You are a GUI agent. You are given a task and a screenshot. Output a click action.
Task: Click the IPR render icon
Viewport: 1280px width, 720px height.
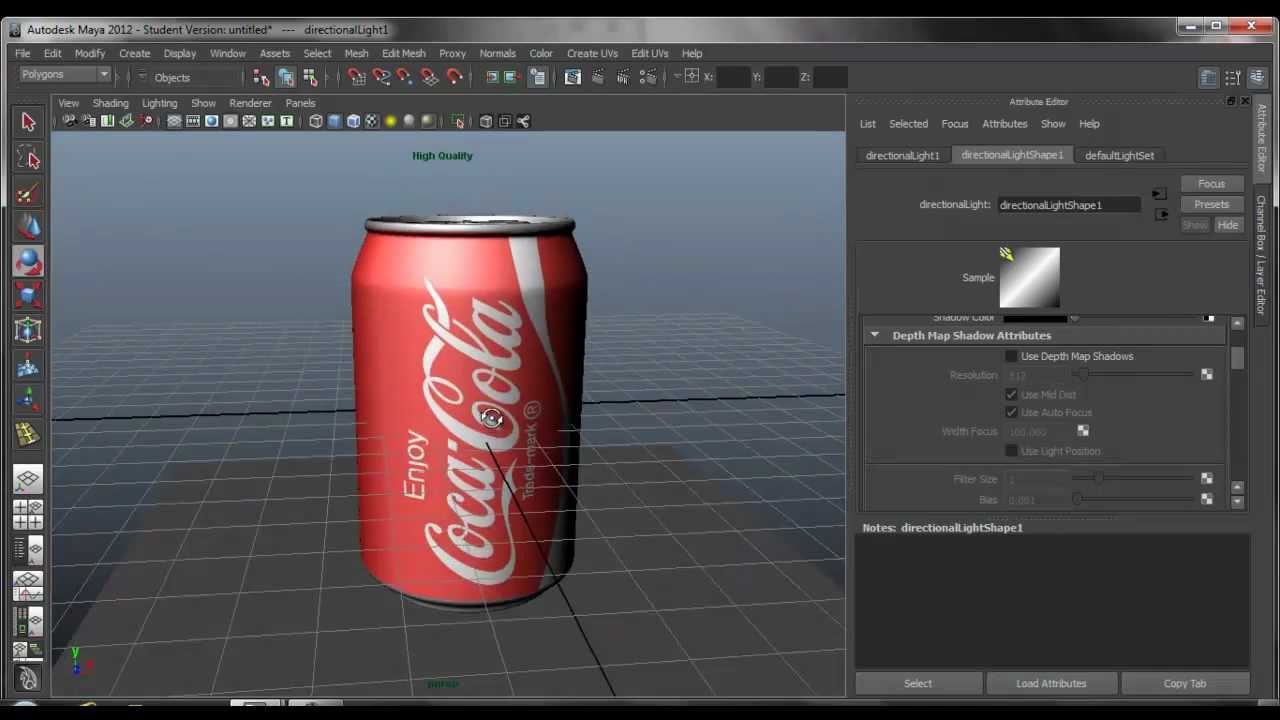623,77
